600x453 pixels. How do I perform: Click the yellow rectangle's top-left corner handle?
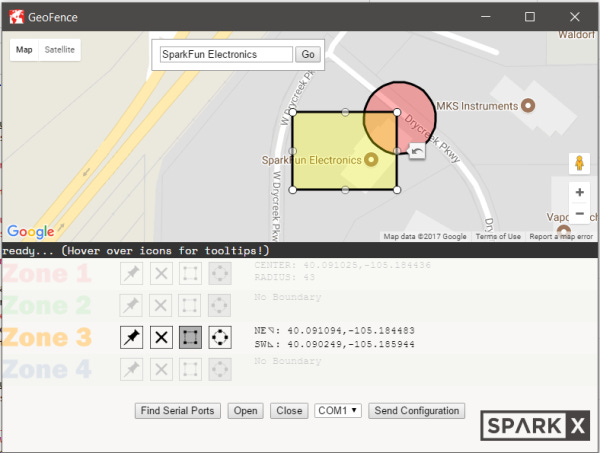coord(292,112)
